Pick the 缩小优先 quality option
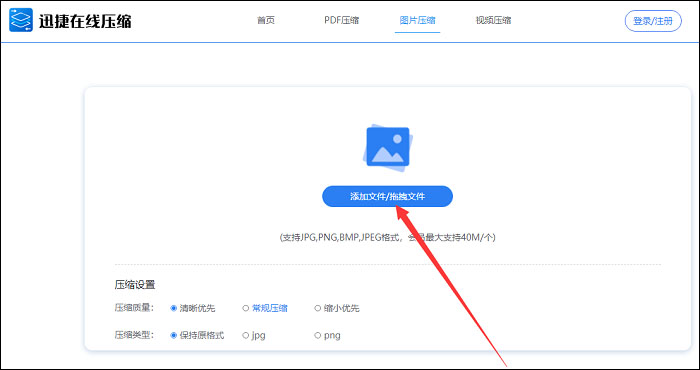 click(337, 308)
